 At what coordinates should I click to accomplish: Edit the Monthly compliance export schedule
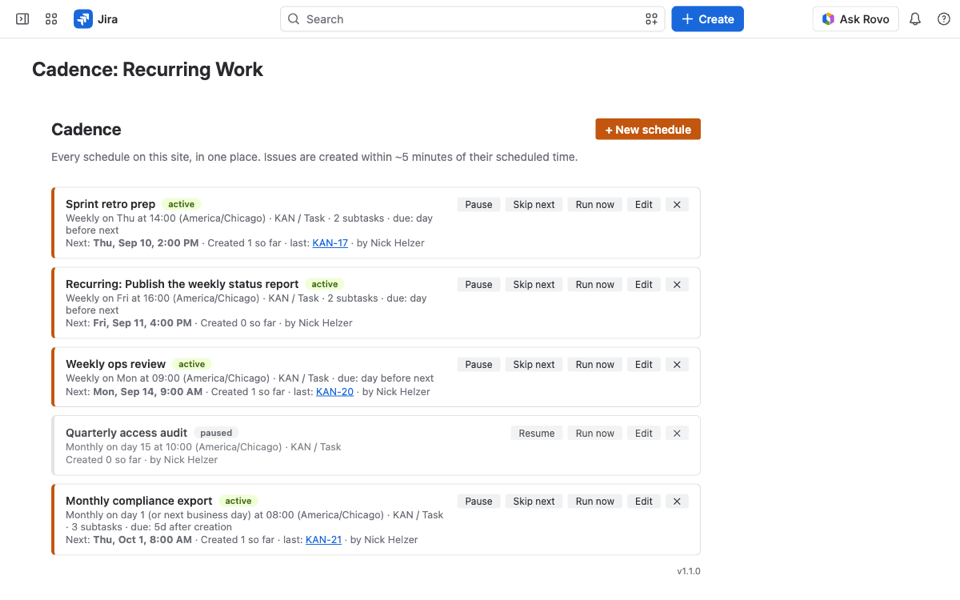click(643, 501)
